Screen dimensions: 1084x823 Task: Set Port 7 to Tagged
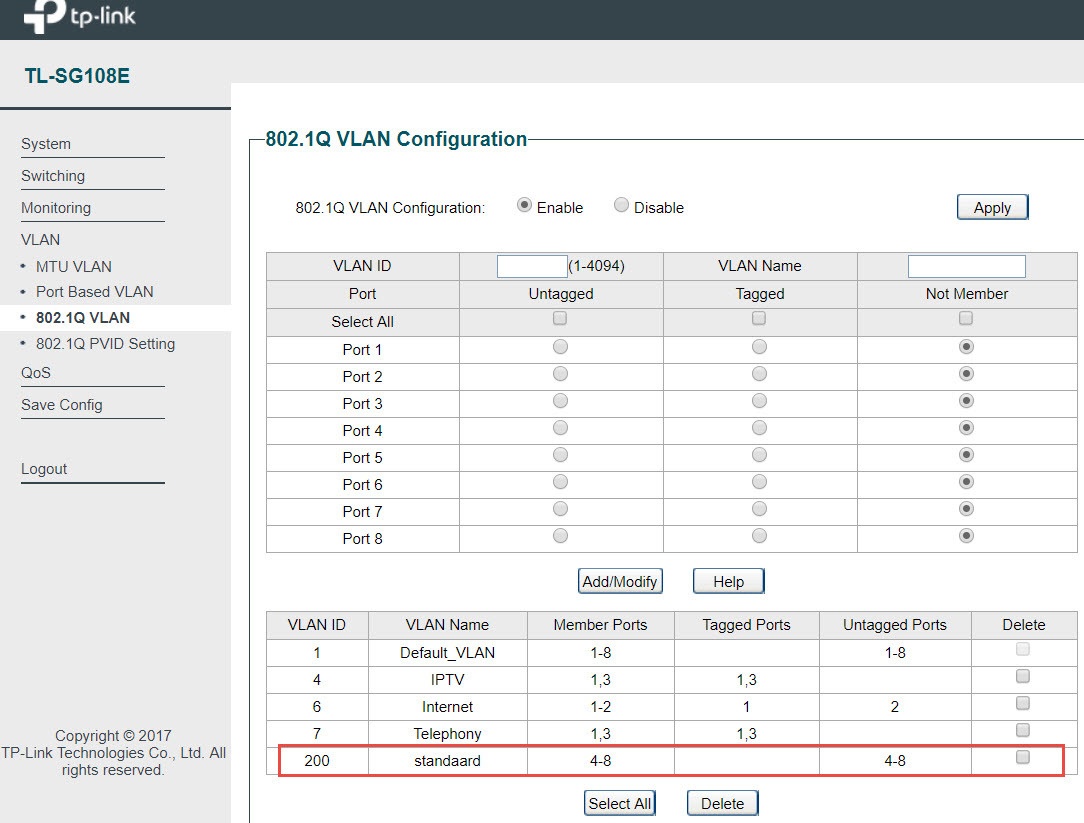pyautogui.click(x=760, y=509)
